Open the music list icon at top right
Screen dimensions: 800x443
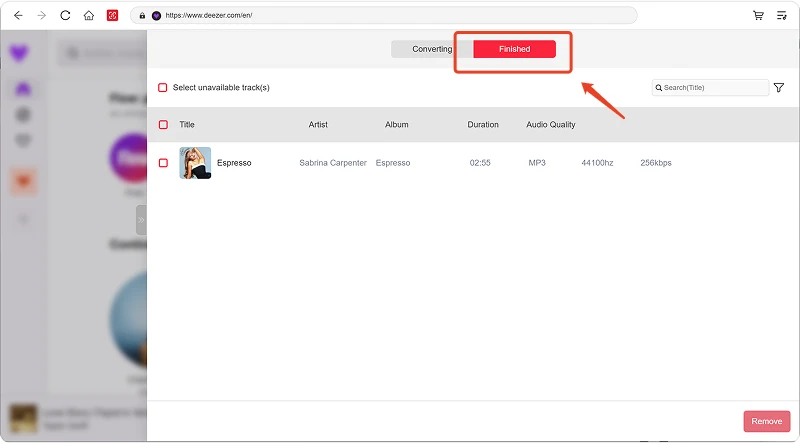pyautogui.click(x=782, y=16)
